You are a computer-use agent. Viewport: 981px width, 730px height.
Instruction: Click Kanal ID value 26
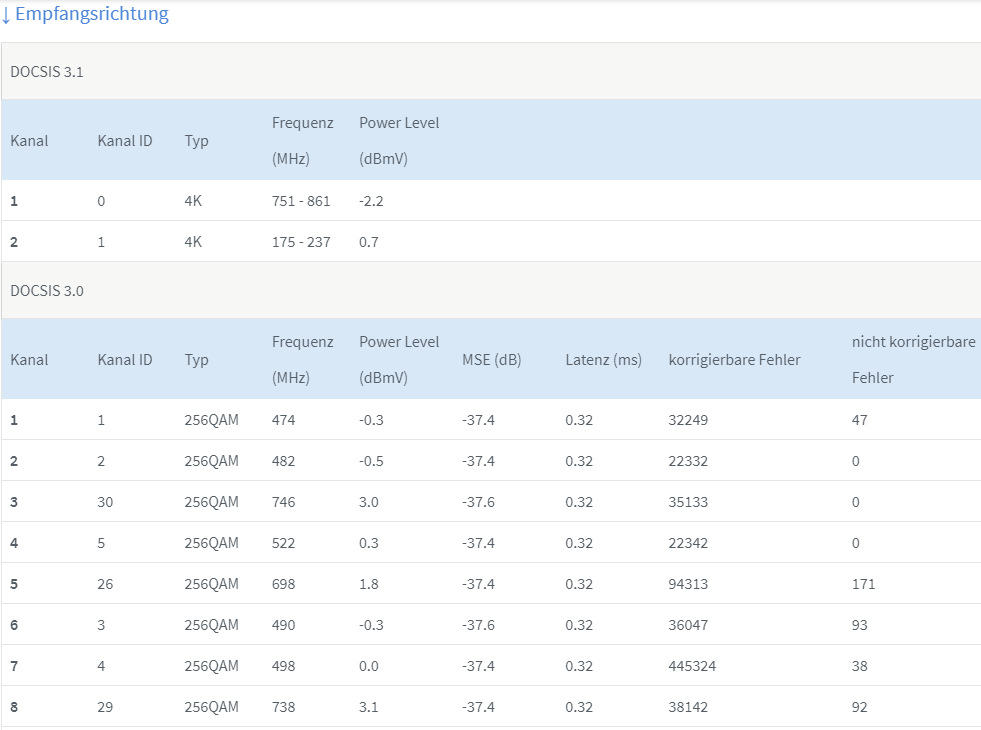pos(105,584)
